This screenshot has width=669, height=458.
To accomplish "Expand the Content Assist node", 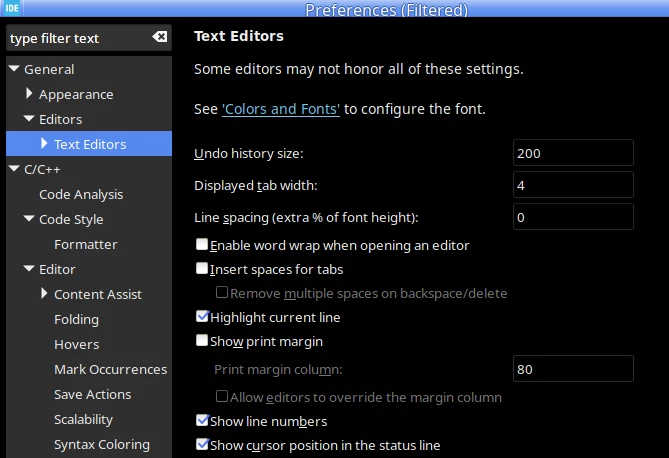I will point(44,293).
